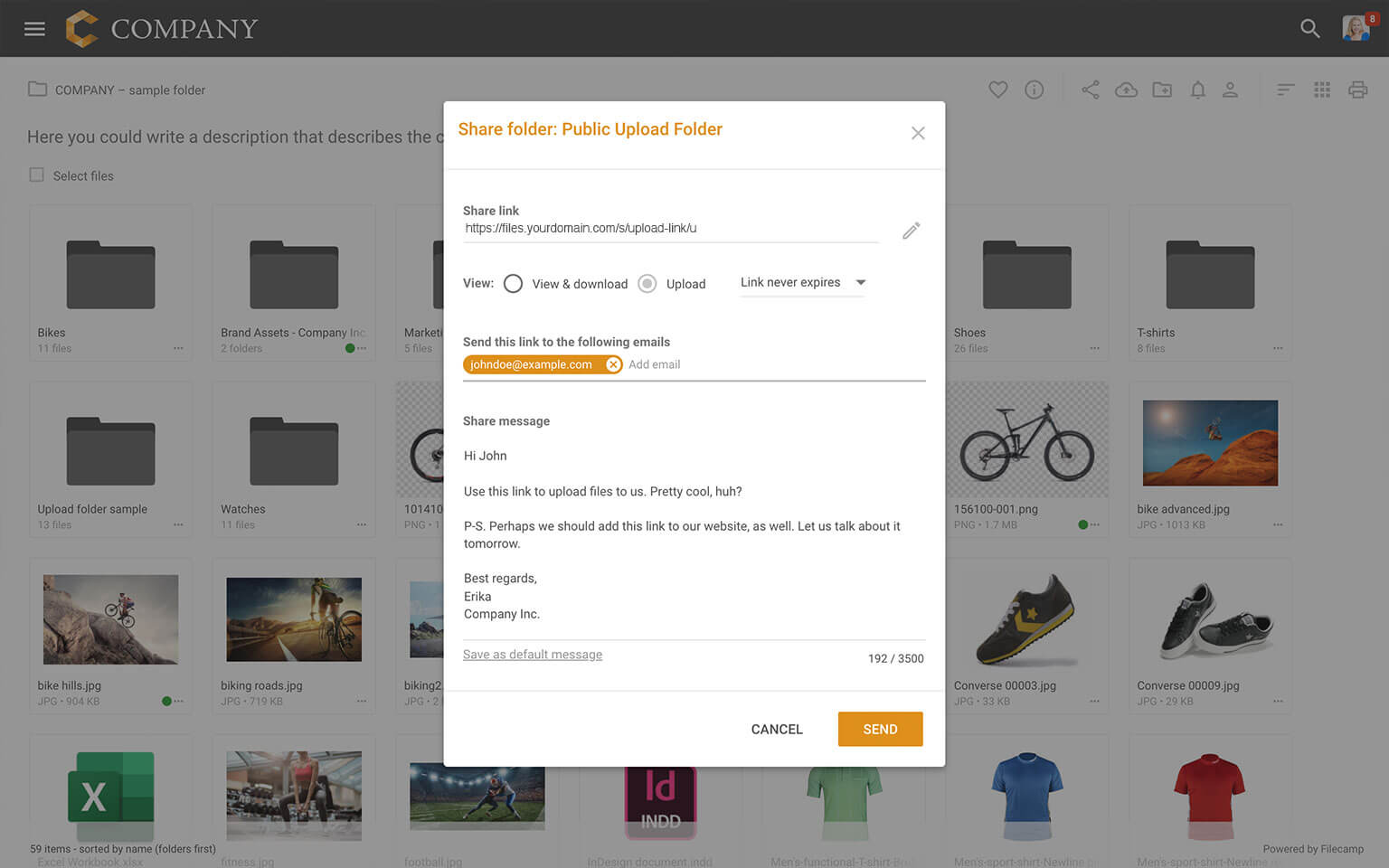Screen dimensions: 1389x868
Task: Open the hamburger main menu
Action: [x=34, y=29]
